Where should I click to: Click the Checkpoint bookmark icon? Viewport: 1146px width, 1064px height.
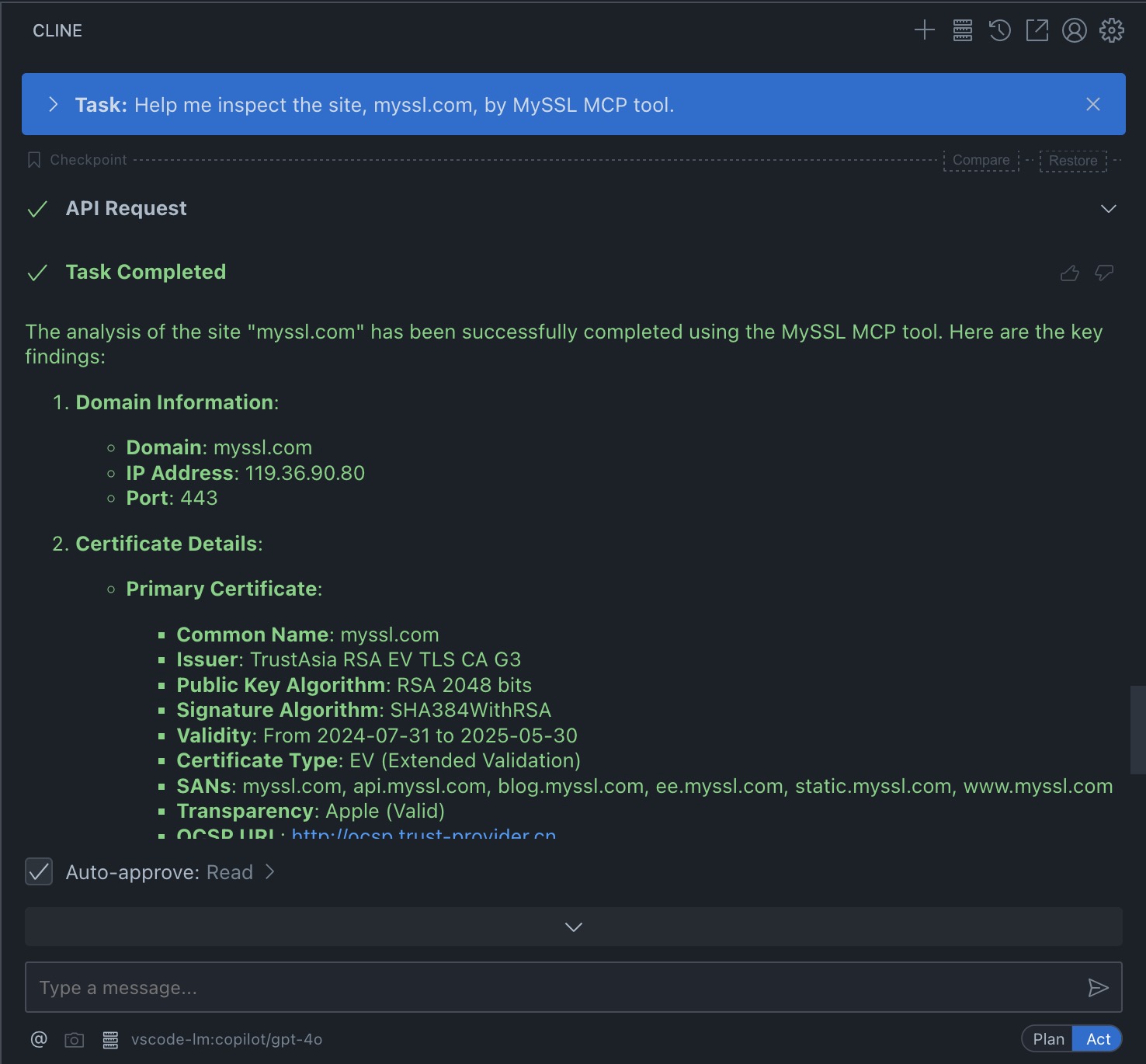coord(34,160)
